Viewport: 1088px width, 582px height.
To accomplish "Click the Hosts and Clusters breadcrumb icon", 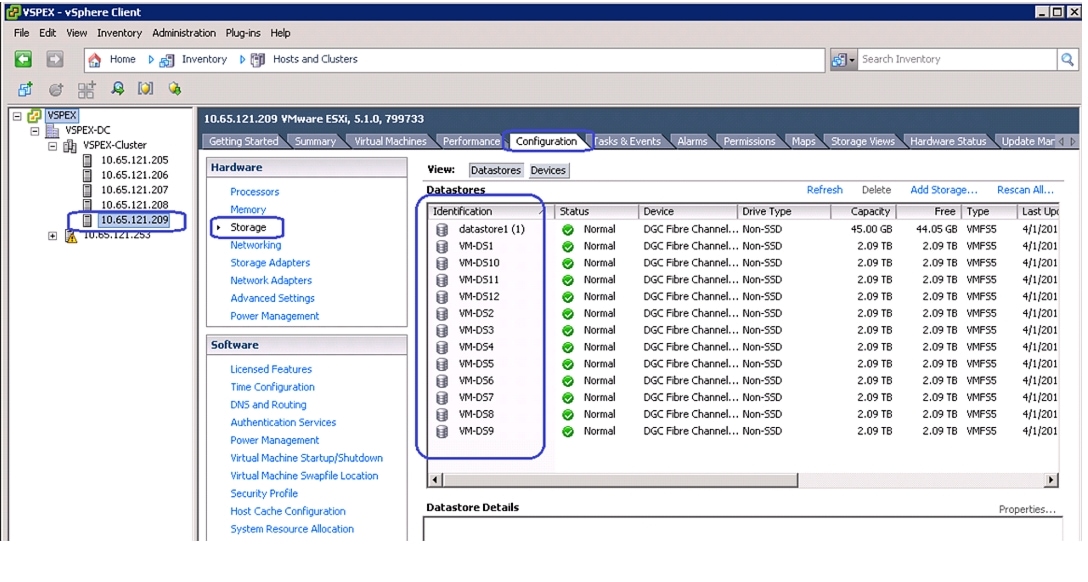I will point(257,60).
